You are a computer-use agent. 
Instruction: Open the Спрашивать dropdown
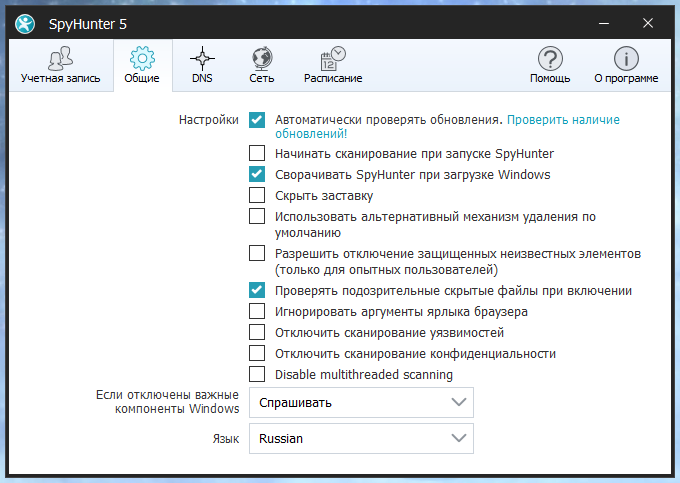361,403
